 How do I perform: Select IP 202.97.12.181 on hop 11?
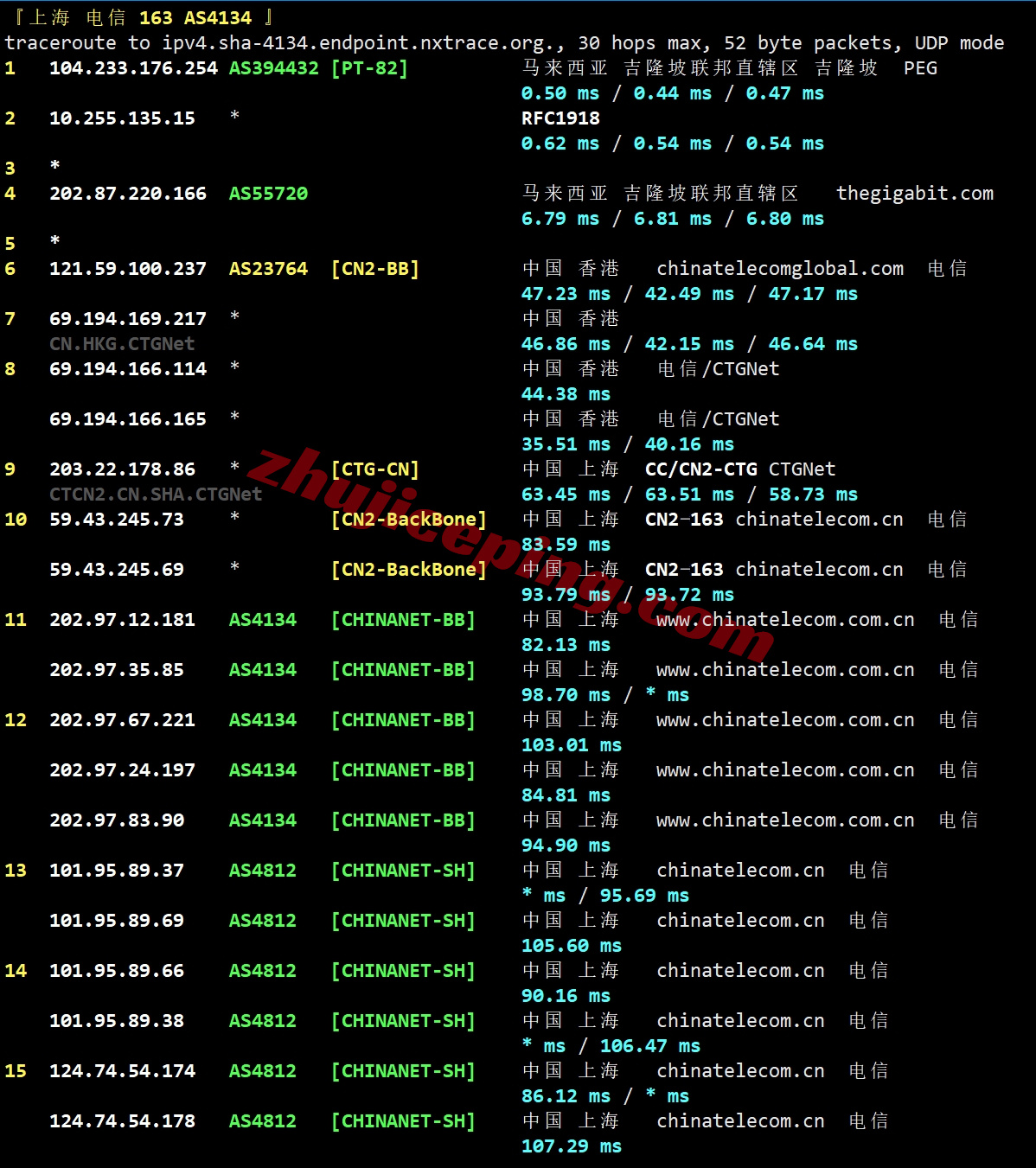tap(122, 620)
